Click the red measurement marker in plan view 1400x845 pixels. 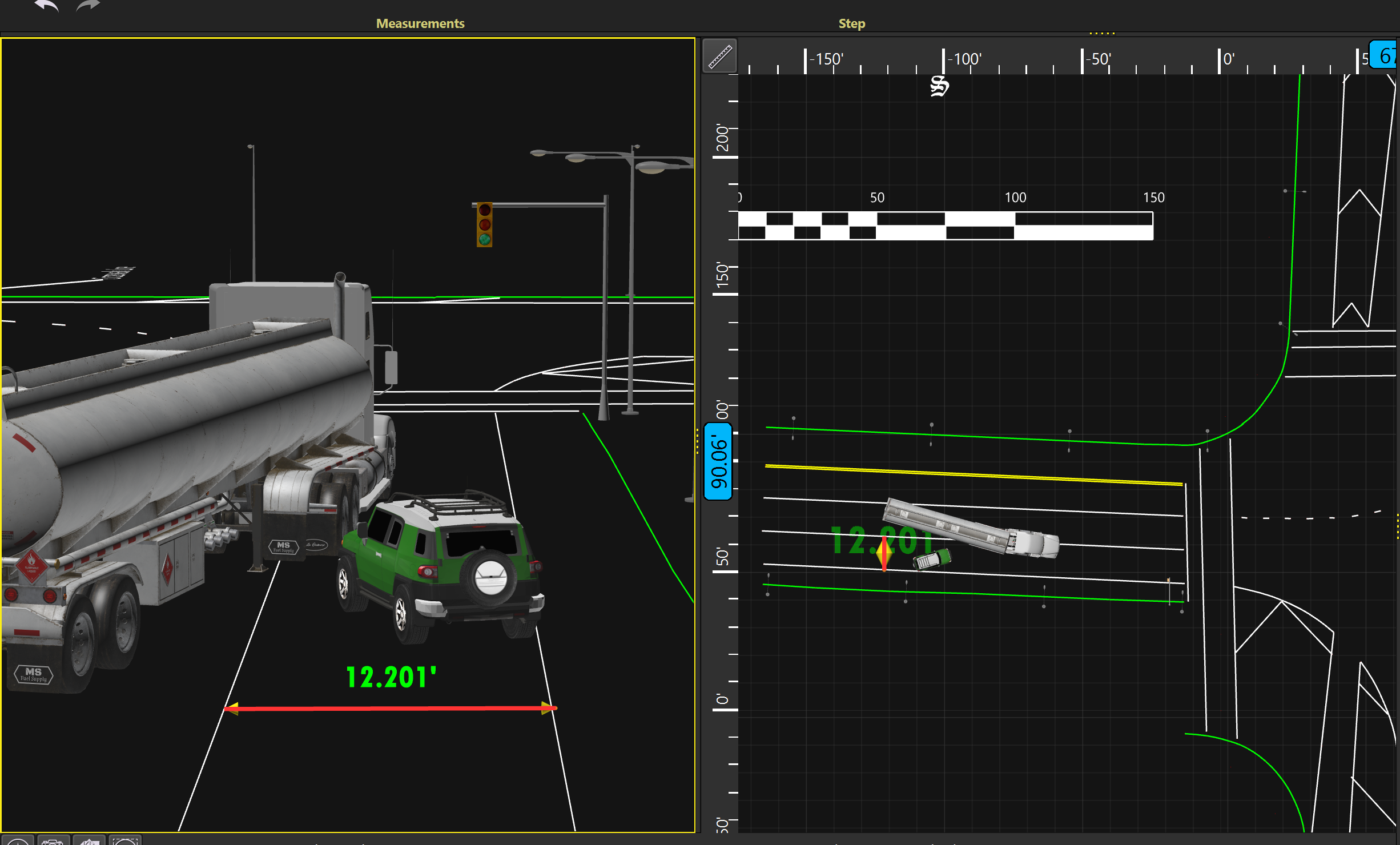[x=884, y=553]
